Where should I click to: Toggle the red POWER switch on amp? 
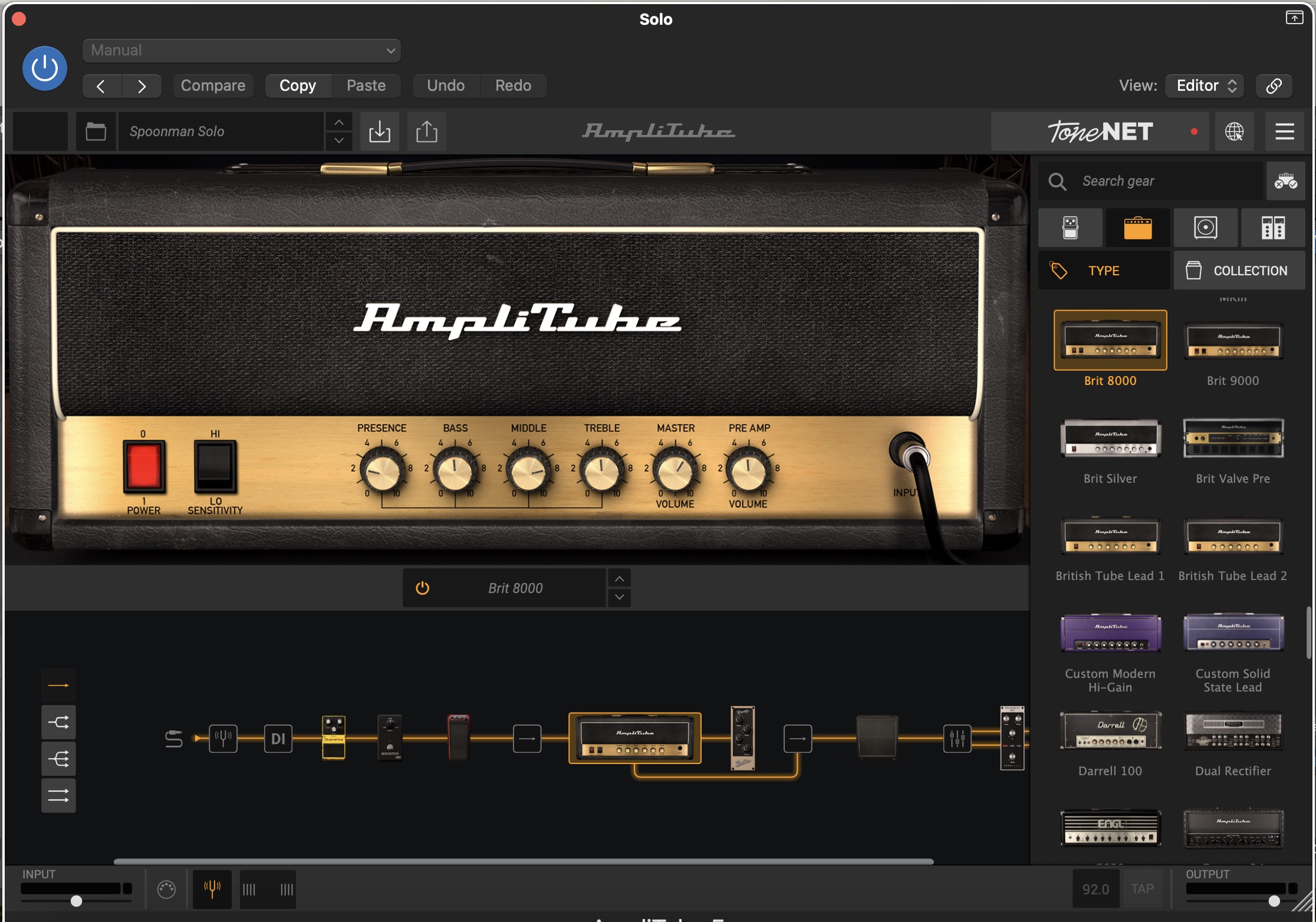tap(144, 467)
